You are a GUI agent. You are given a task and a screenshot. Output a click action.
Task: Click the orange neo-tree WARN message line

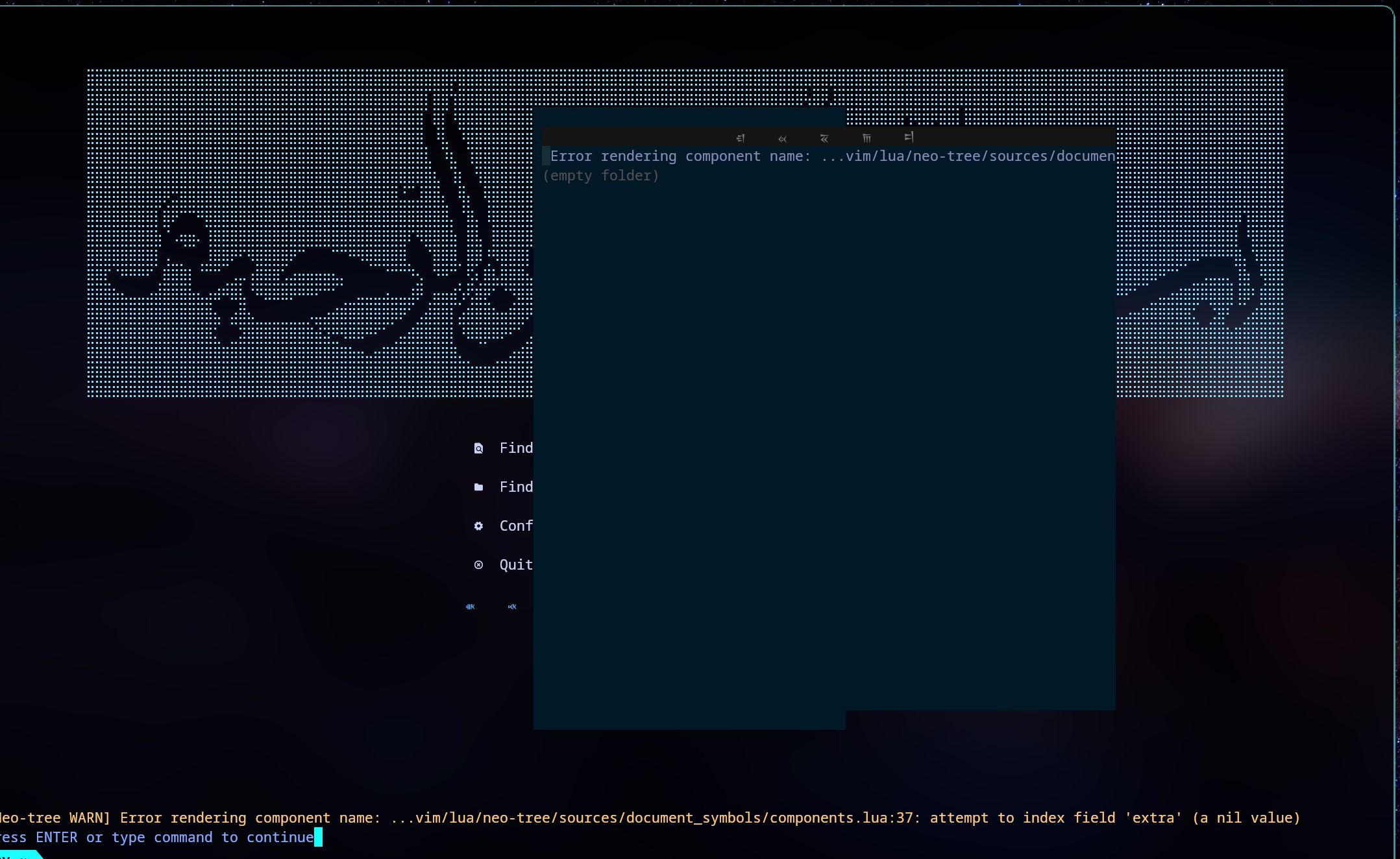click(649, 818)
